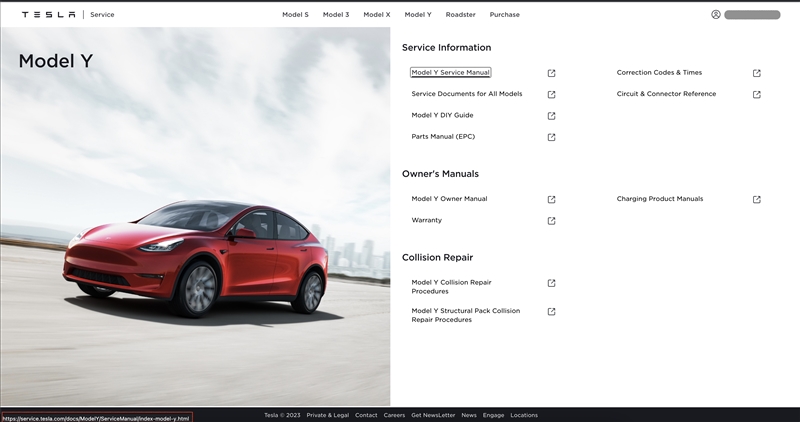Screen dimensions: 800x422
Task: Open Service Documents for All Models link
Action: click(467, 94)
